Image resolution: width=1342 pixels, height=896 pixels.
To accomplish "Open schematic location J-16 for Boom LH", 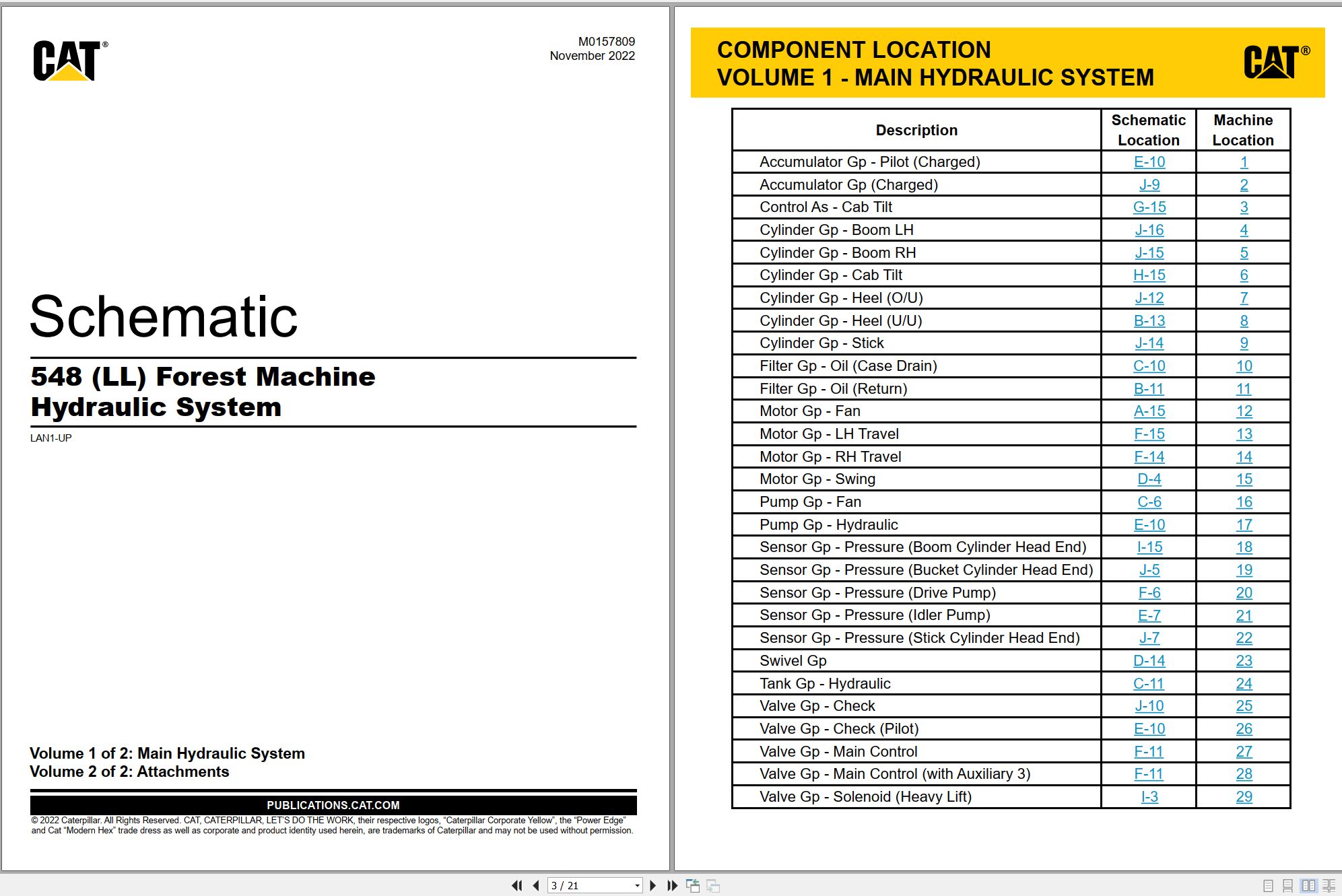I will point(1149,230).
